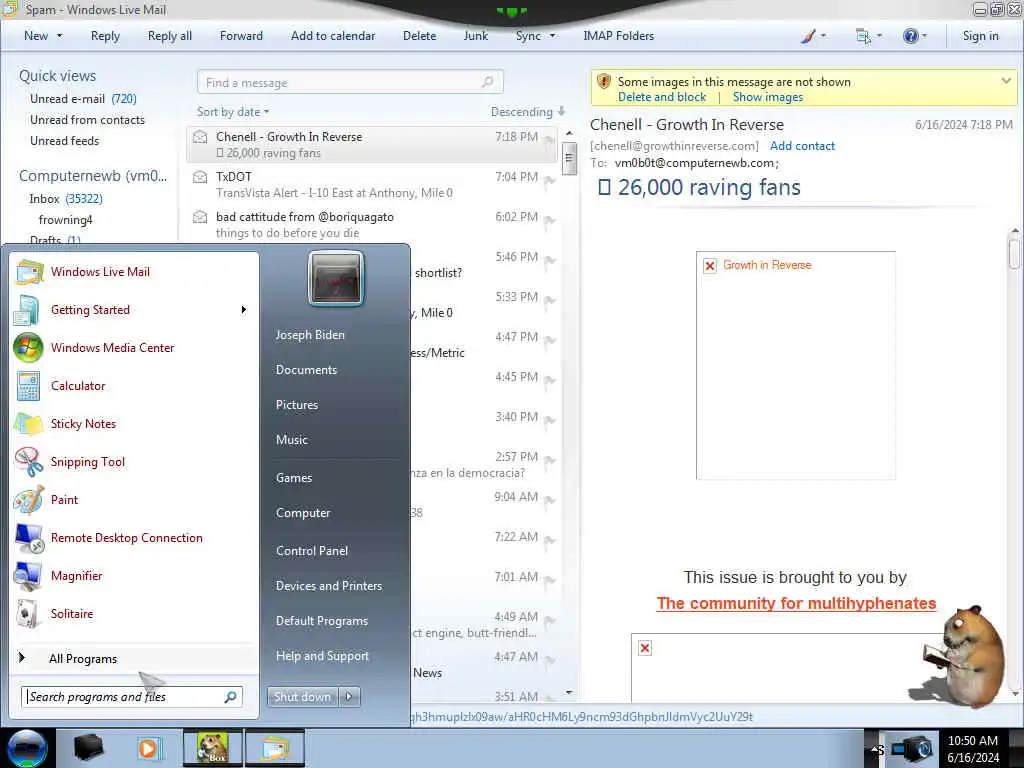The width and height of the screenshot is (1024, 768).
Task: Flag the bad cattitude 6:02 PM message
Action: [x=549, y=220]
